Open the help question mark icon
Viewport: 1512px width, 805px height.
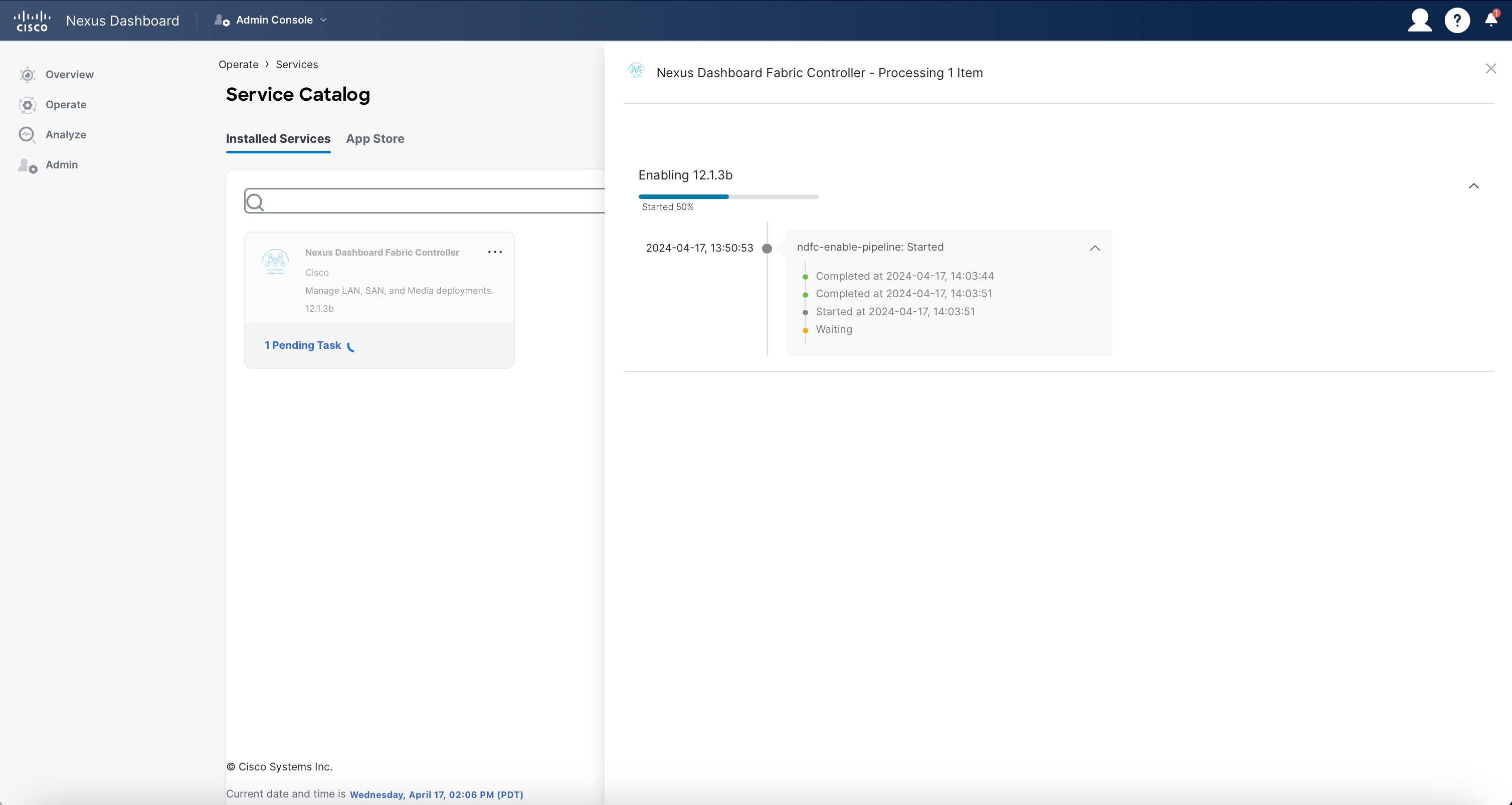(1457, 21)
